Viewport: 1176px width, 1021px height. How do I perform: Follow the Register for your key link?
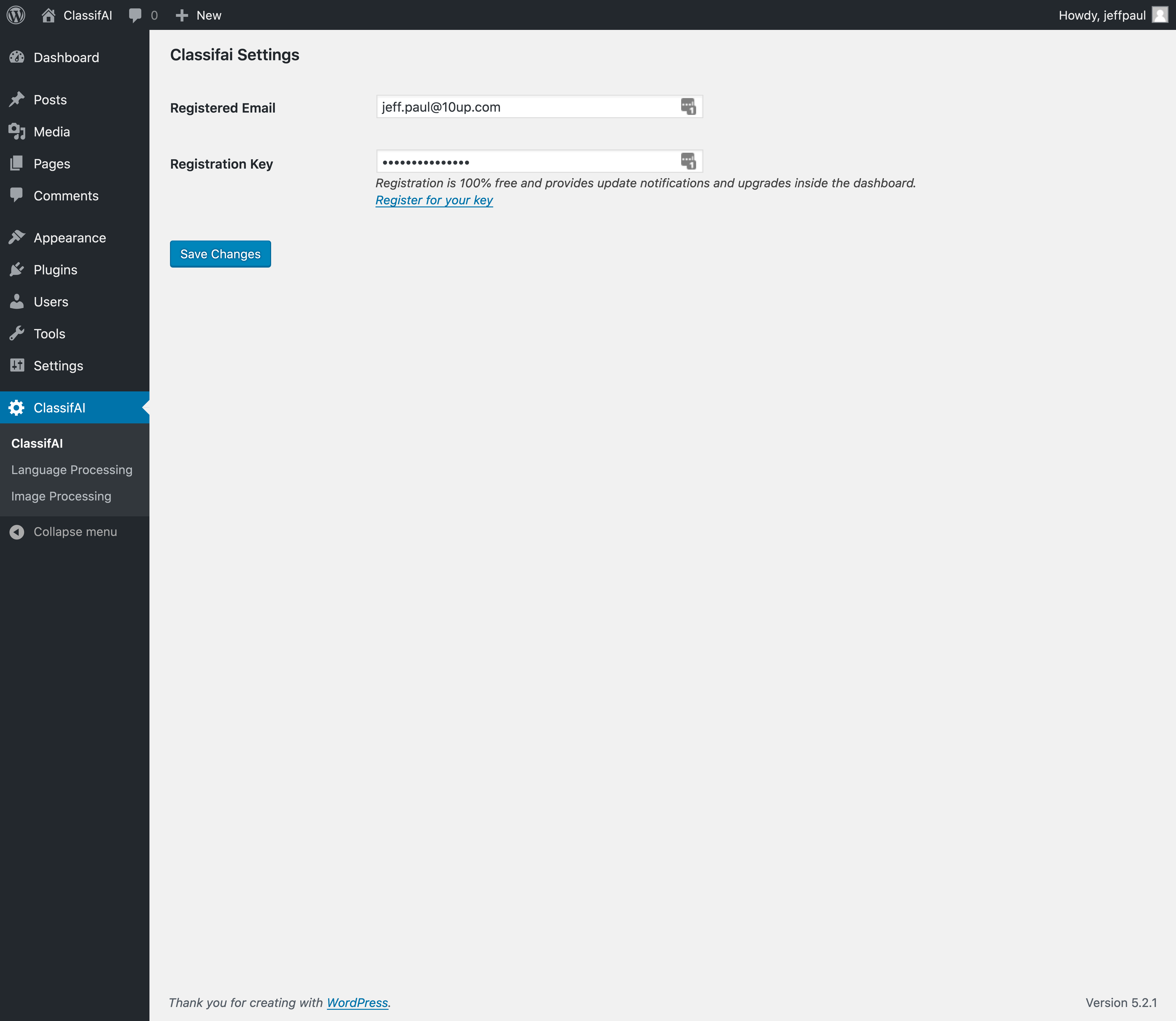coord(434,200)
